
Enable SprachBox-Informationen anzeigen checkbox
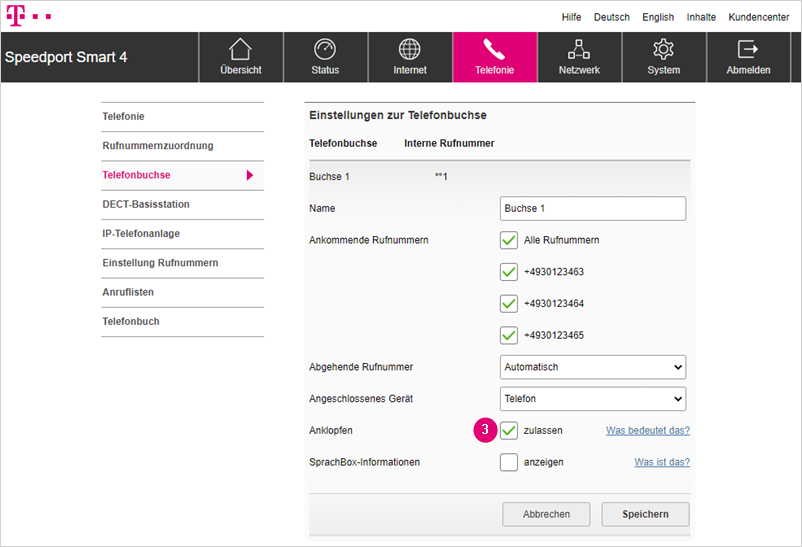pyautogui.click(x=508, y=462)
